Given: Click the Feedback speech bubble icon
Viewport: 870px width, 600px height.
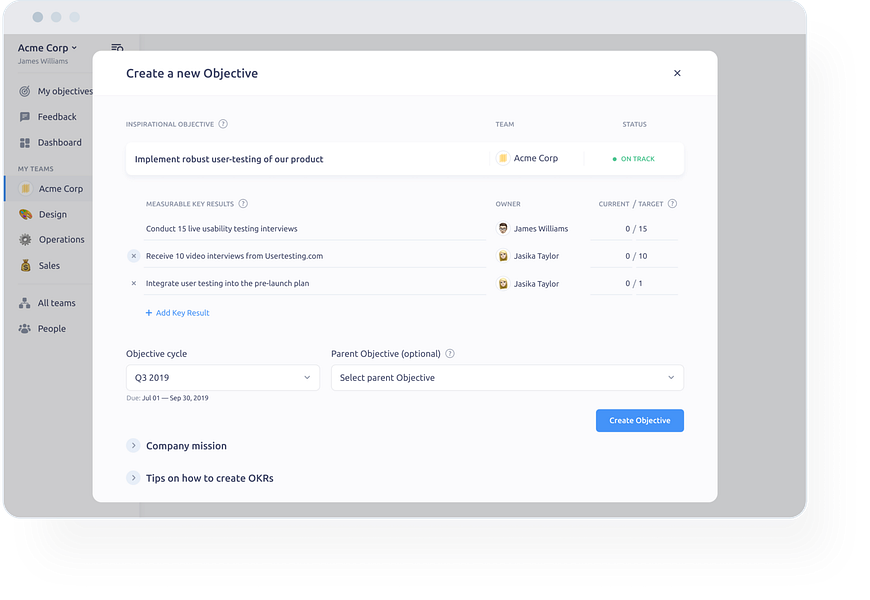Looking at the screenshot, I should (x=24, y=117).
